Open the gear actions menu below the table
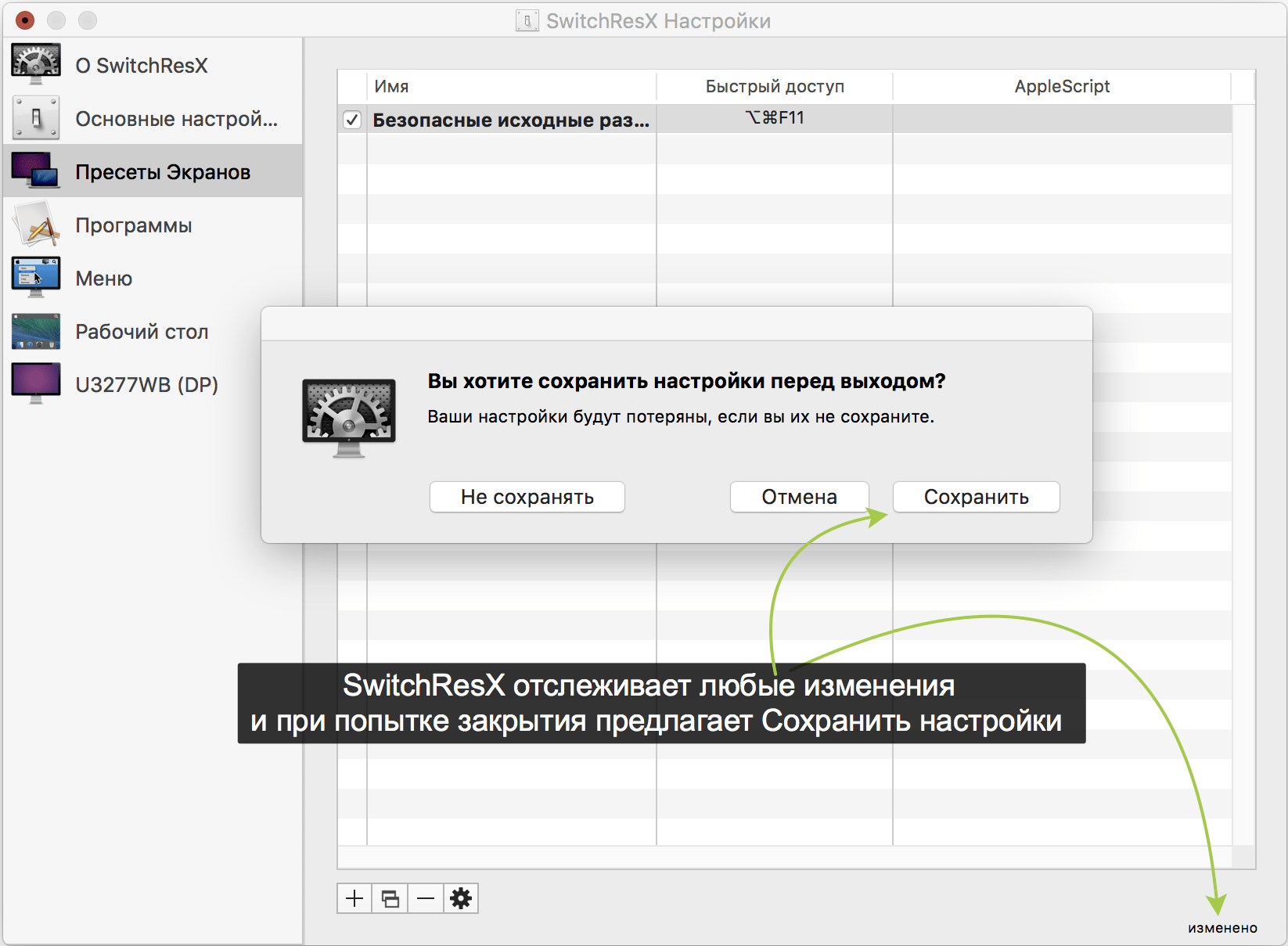The height and width of the screenshot is (946, 1288). pos(461,898)
